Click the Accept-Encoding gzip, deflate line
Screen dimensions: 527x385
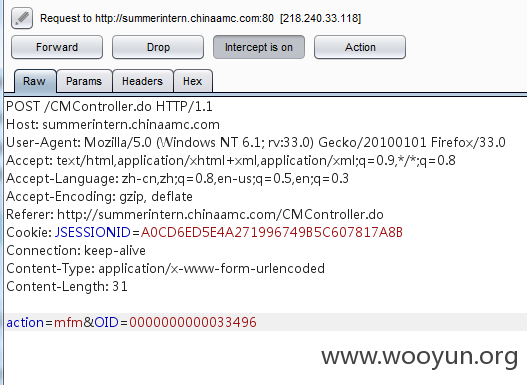[99, 197]
